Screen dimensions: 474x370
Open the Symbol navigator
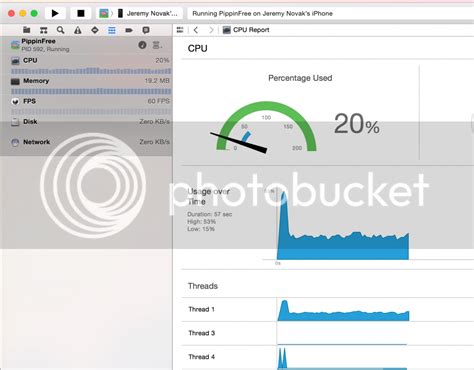pos(44,30)
